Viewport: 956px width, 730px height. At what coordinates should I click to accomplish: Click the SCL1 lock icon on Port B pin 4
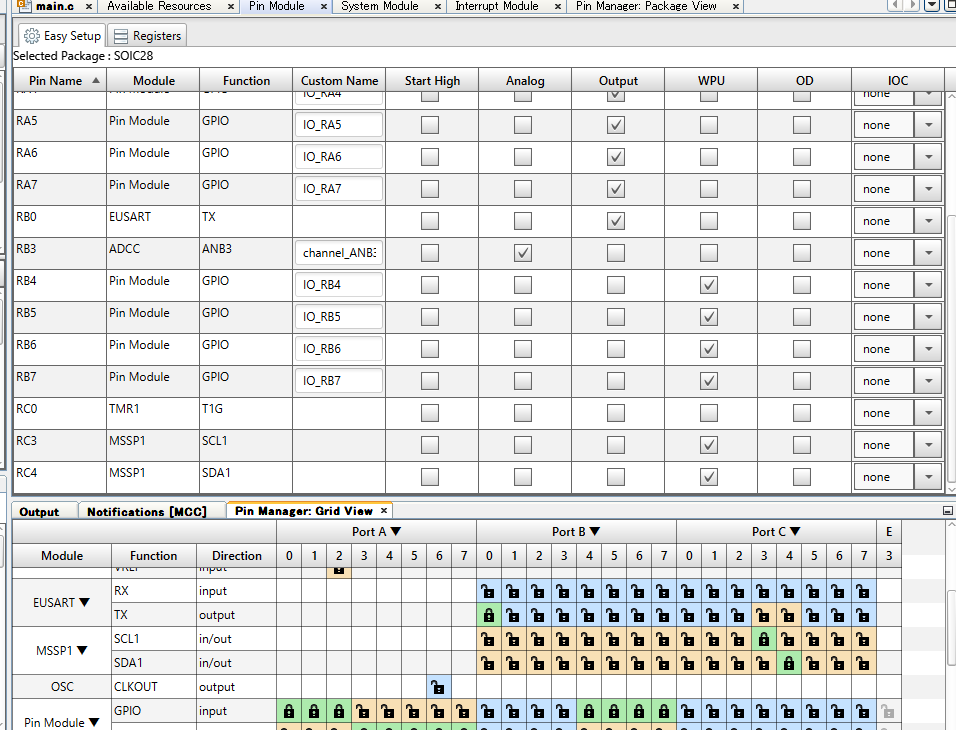[589, 639]
